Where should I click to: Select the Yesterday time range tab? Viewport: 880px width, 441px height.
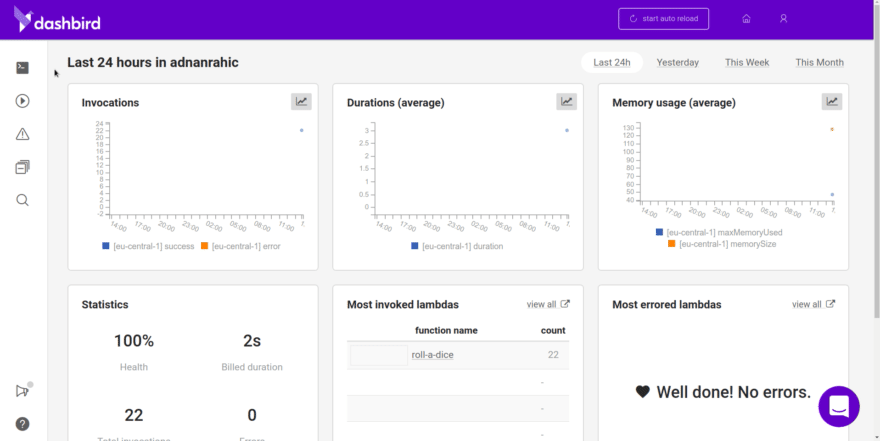coord(677,62)
